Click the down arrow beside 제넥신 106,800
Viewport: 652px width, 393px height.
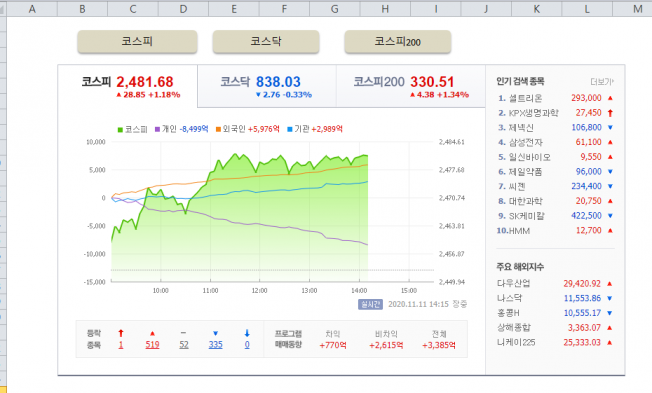(x=610, y=128)
